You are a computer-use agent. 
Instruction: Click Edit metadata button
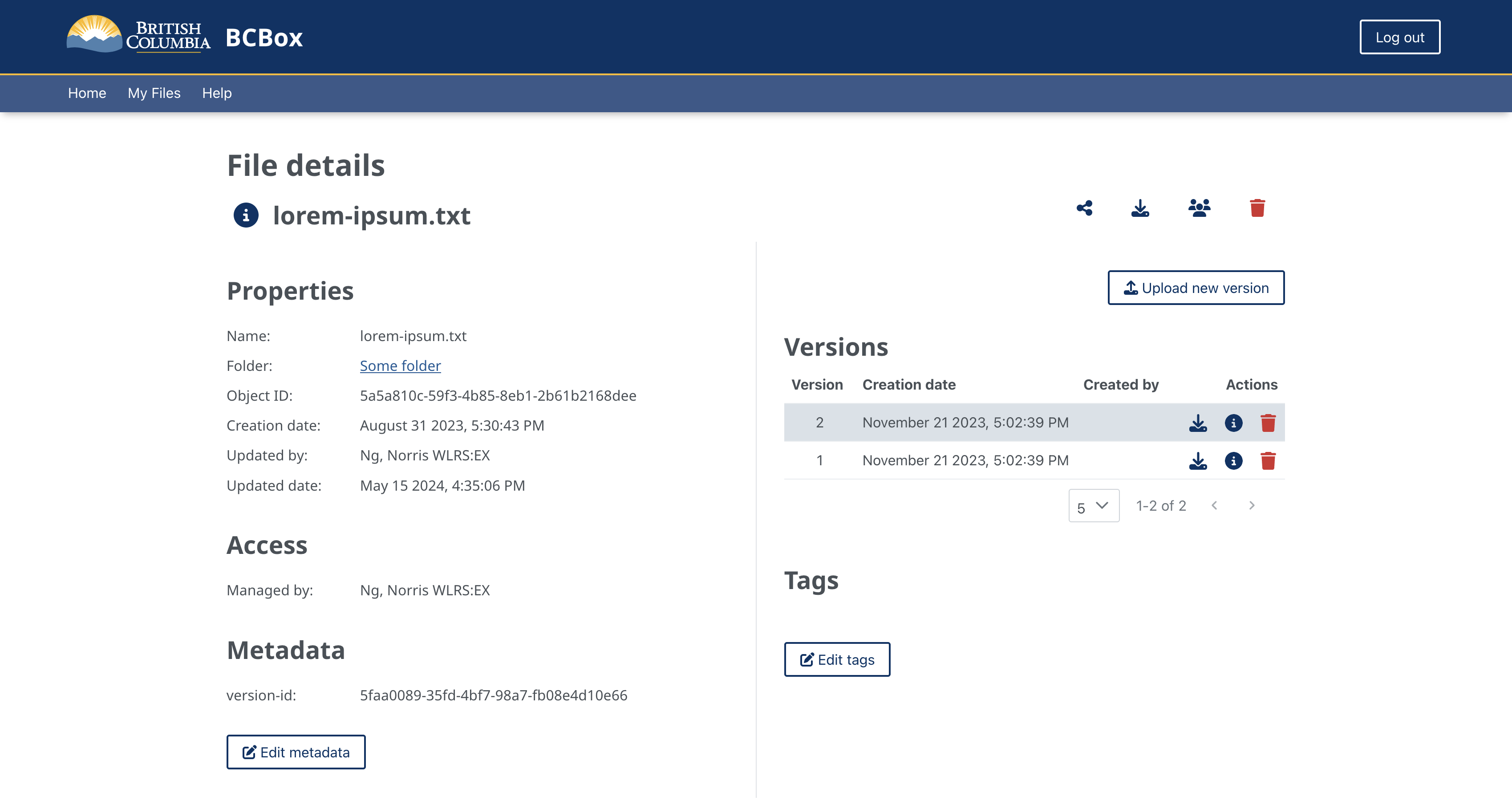pos(296,752)
